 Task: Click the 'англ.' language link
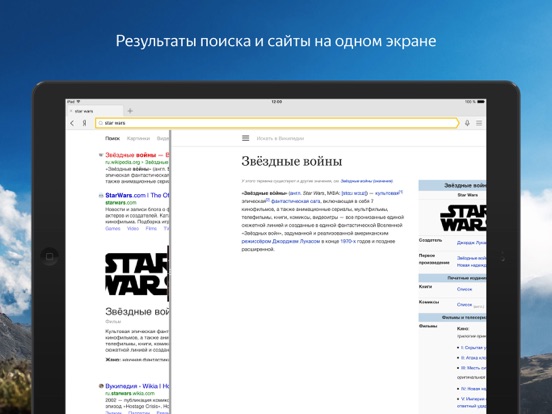[x=295, y=193]
